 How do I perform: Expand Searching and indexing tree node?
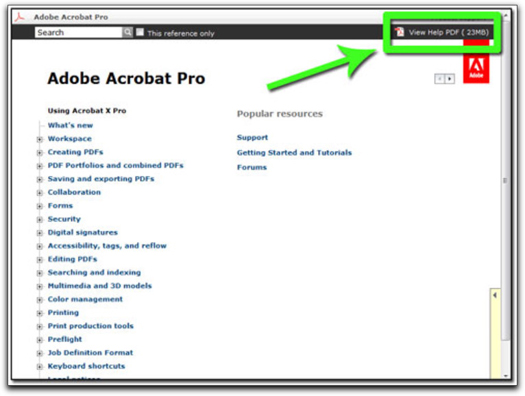click(x=40, y=273)
